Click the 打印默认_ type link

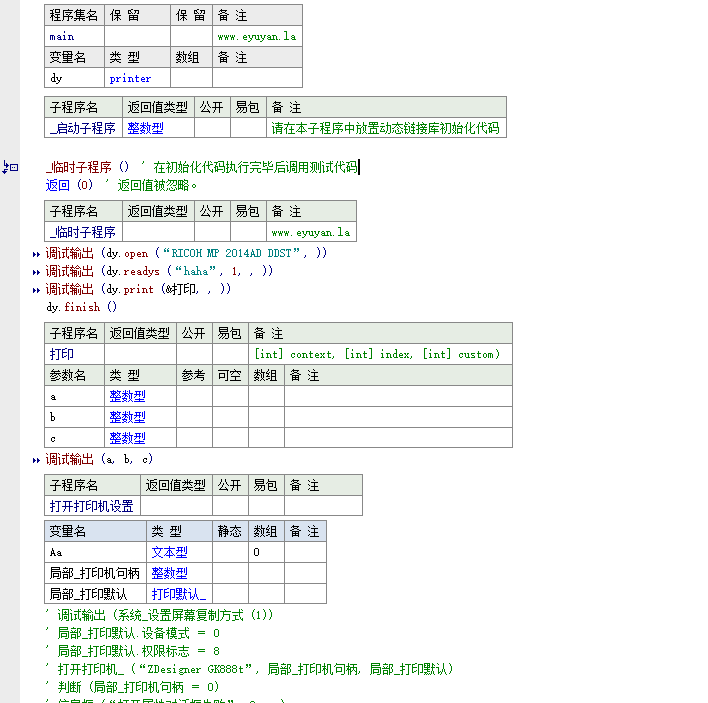[178, 594]
